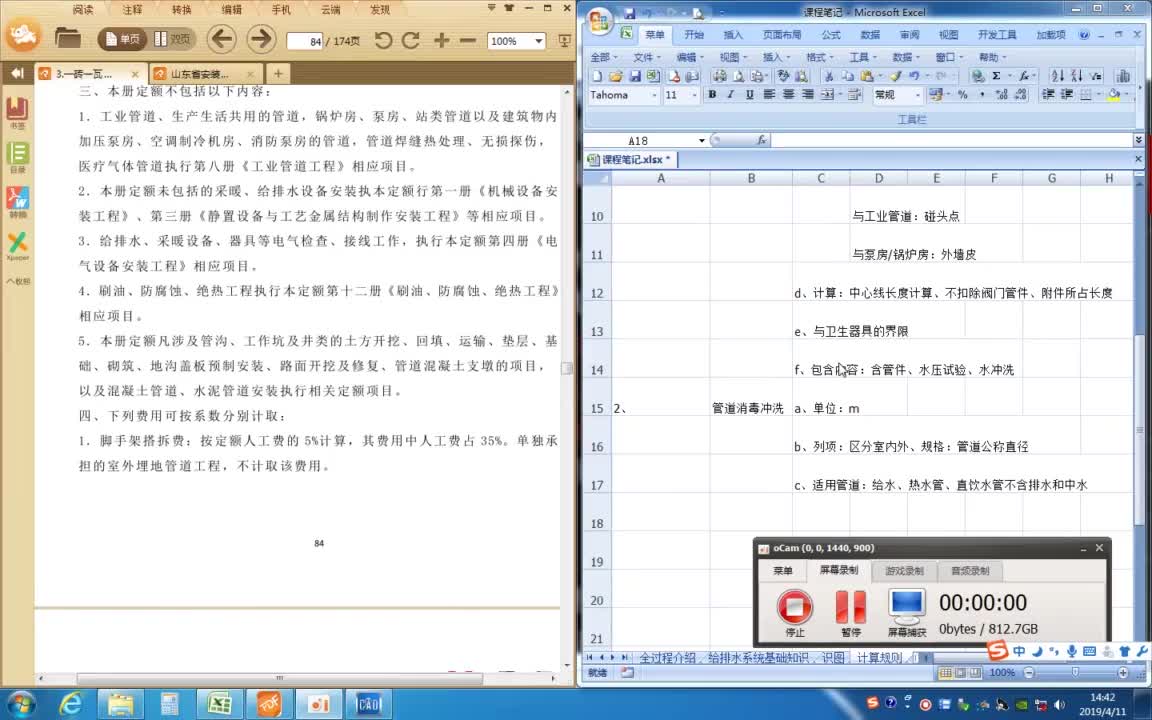Switch PDF reader to single page view
This screenshot has height=720, width=1152.
coord(122,39)
